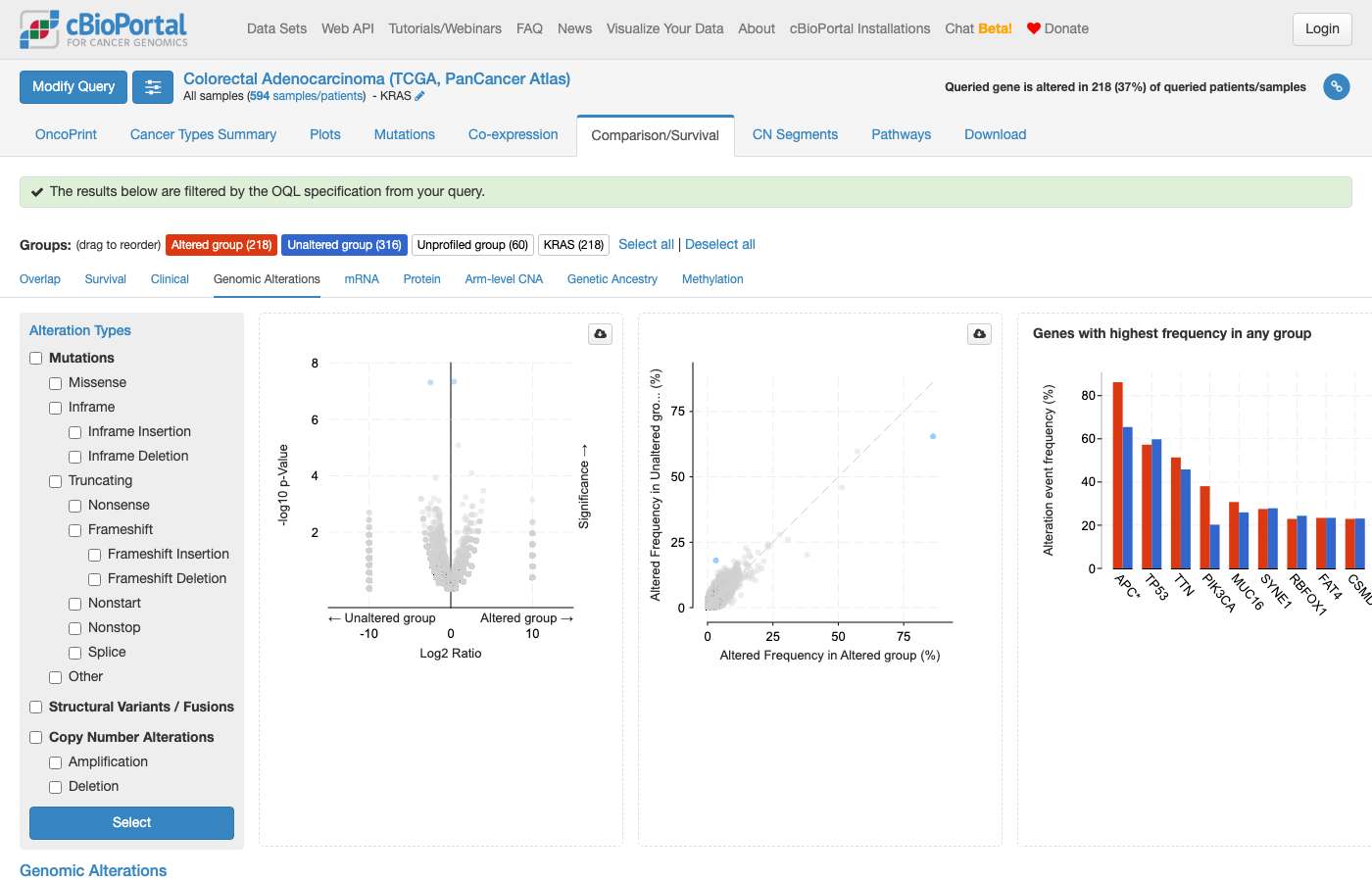The height and width of the screenshot is (882, 1372).
Task: Click the Login button
Action: [1322, 29]
